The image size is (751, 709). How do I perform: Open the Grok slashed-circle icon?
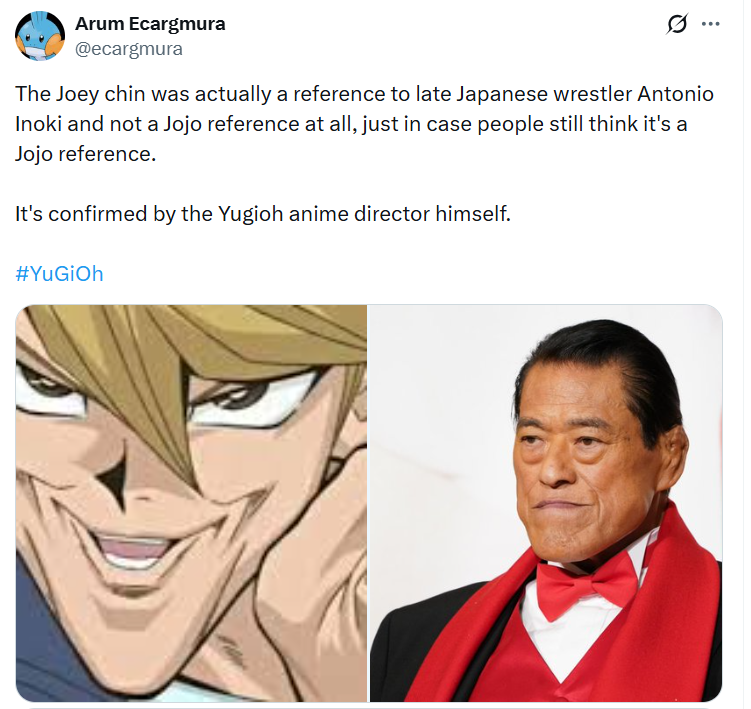(677, 23)
